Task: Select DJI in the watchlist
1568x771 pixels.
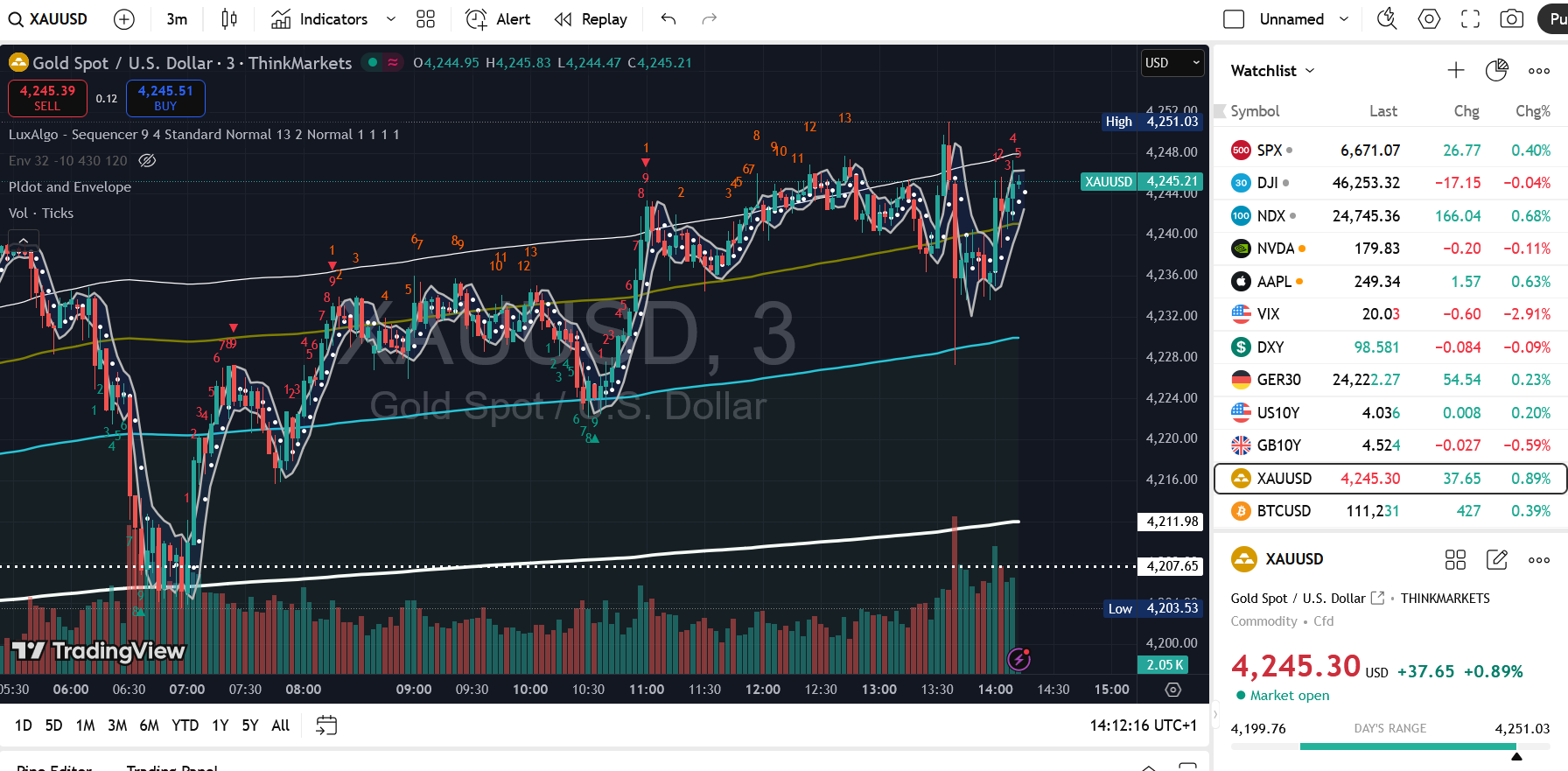Action: 1390,183
